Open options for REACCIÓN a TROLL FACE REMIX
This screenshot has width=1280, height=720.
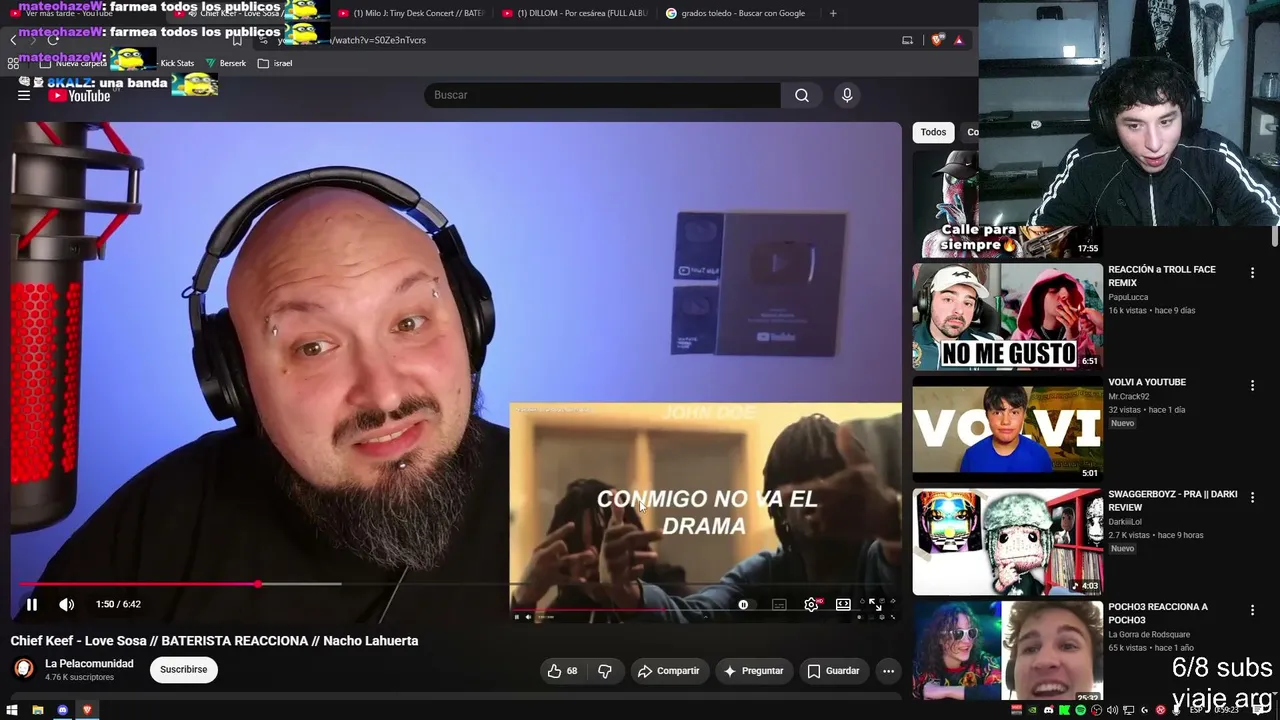[1252, 272]
